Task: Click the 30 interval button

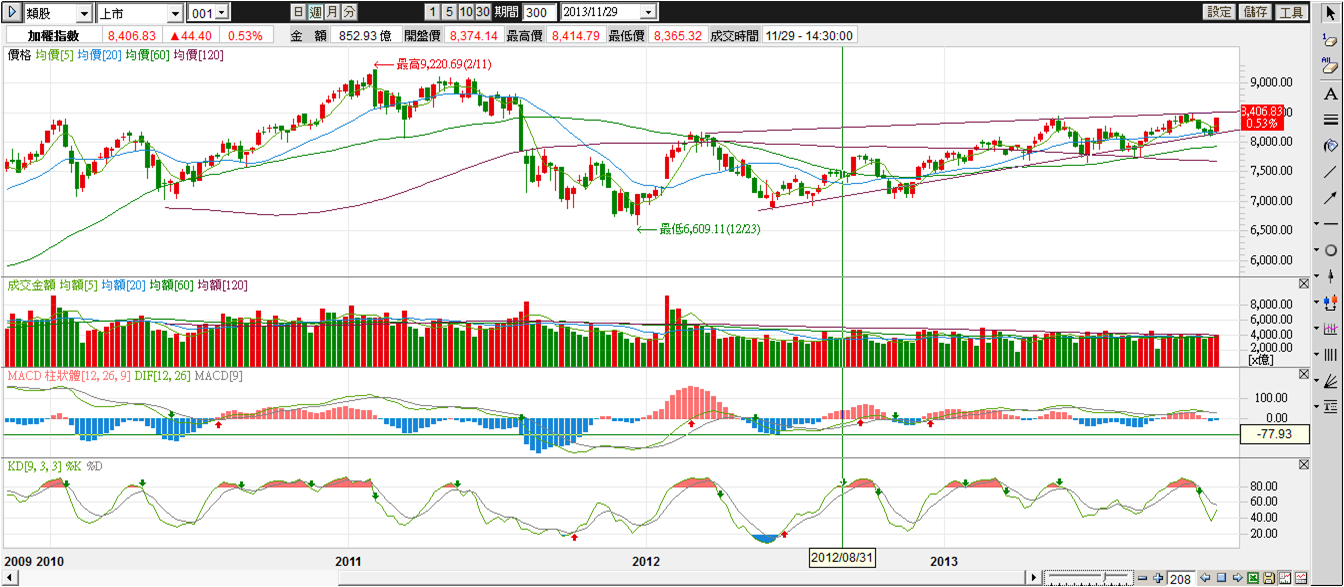Action: point(484,12)
